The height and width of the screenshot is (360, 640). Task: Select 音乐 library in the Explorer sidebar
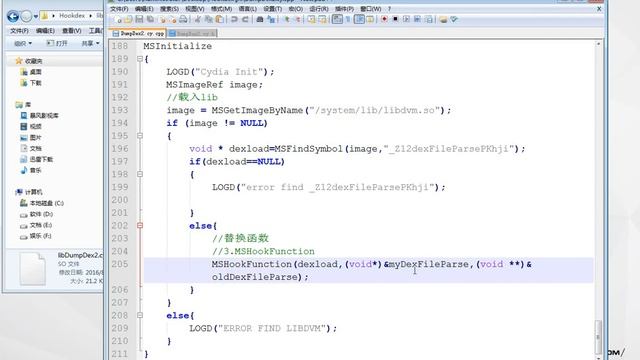coord(31,170)
